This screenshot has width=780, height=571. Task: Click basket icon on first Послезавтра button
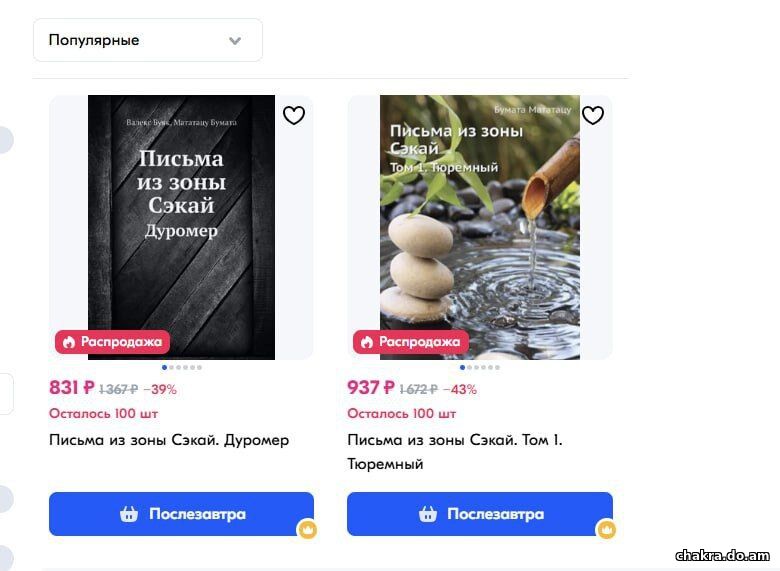[129, 514]
